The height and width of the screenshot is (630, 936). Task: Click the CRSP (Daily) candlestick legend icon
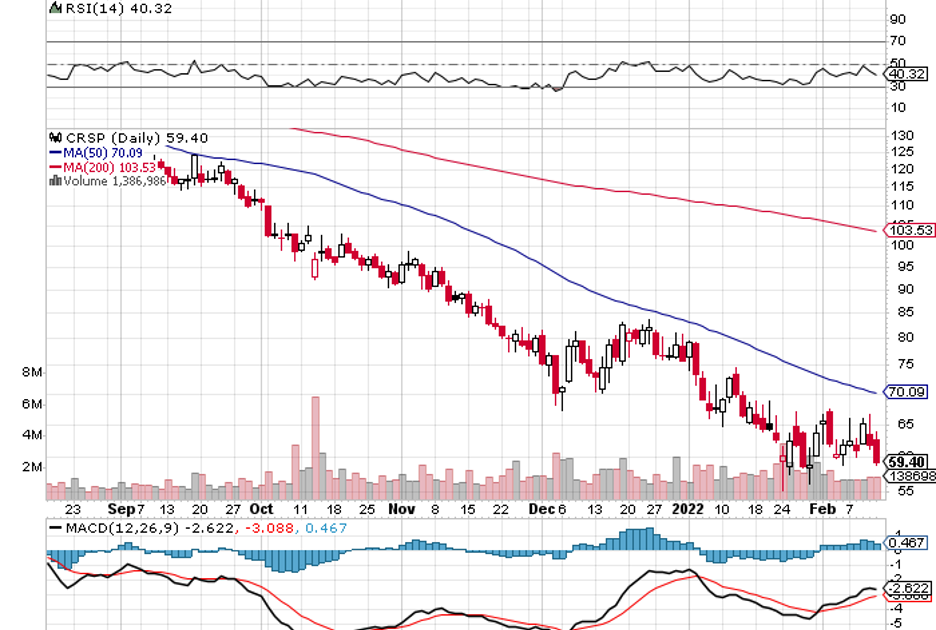[x=56, y=138]
